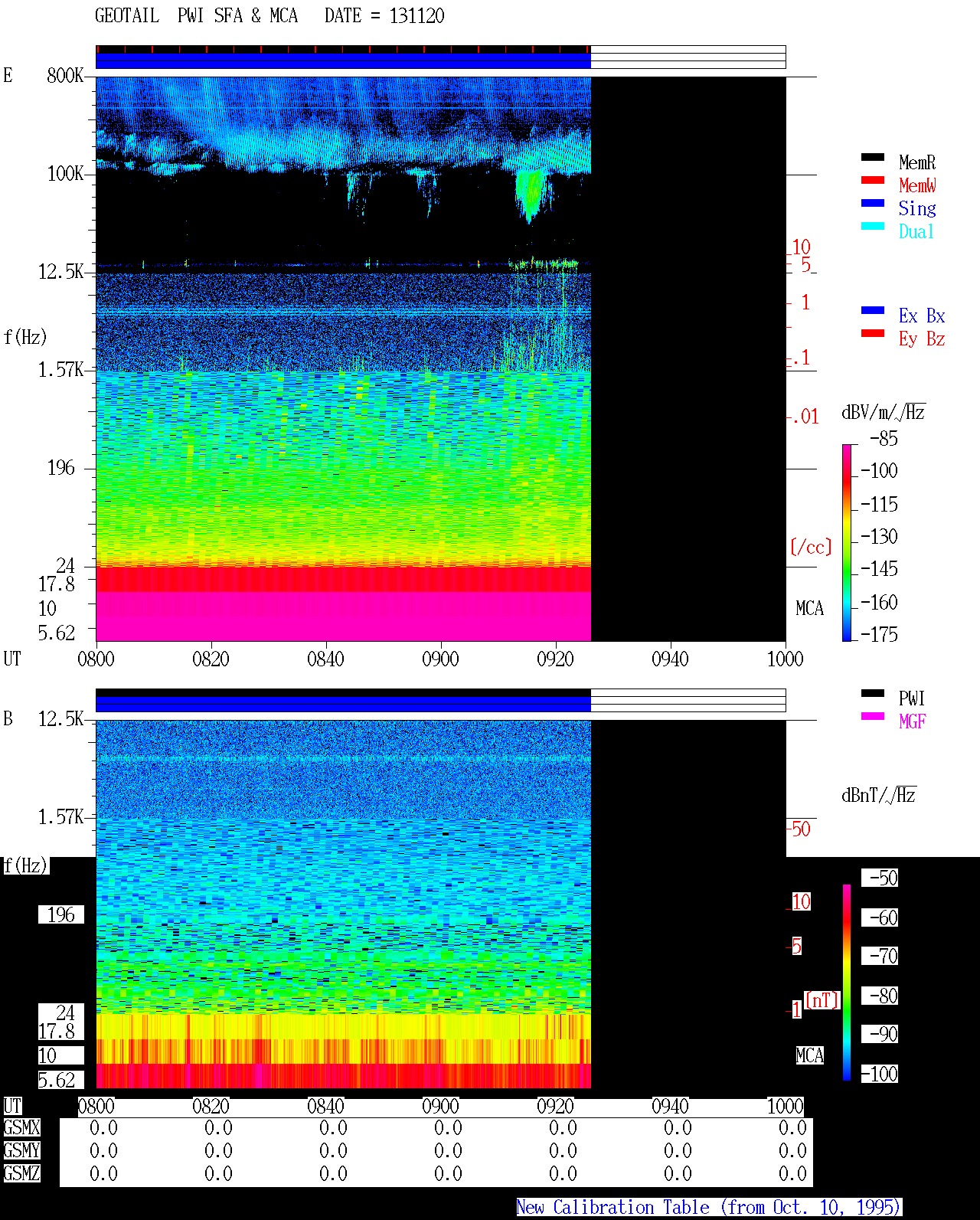The width and height of the screenshot is (980, 1220).
Task: Select the black PWI legend swatch
Action: [872, 693]
